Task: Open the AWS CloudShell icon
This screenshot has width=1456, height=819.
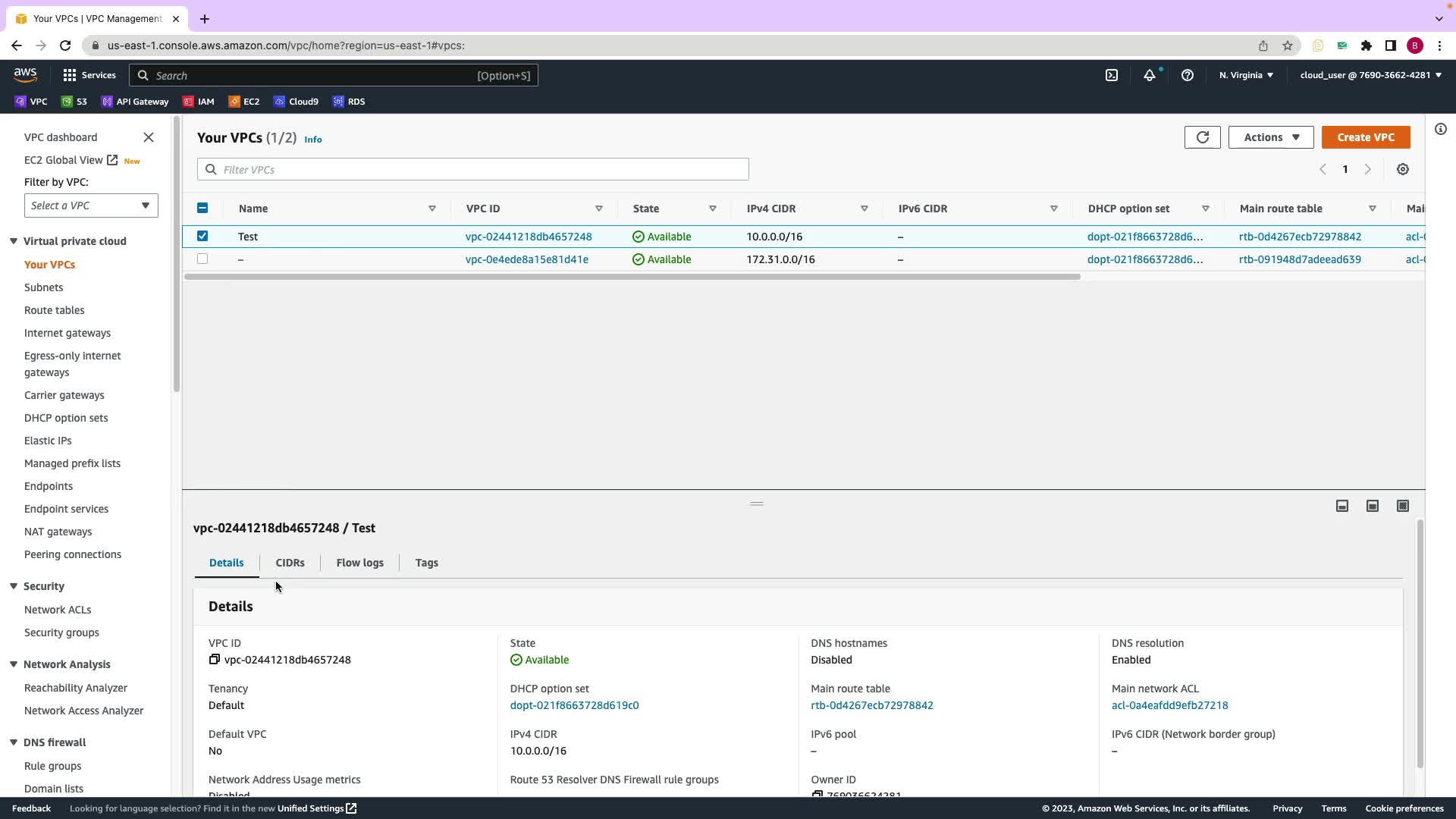Action: tap(1112, 75)
